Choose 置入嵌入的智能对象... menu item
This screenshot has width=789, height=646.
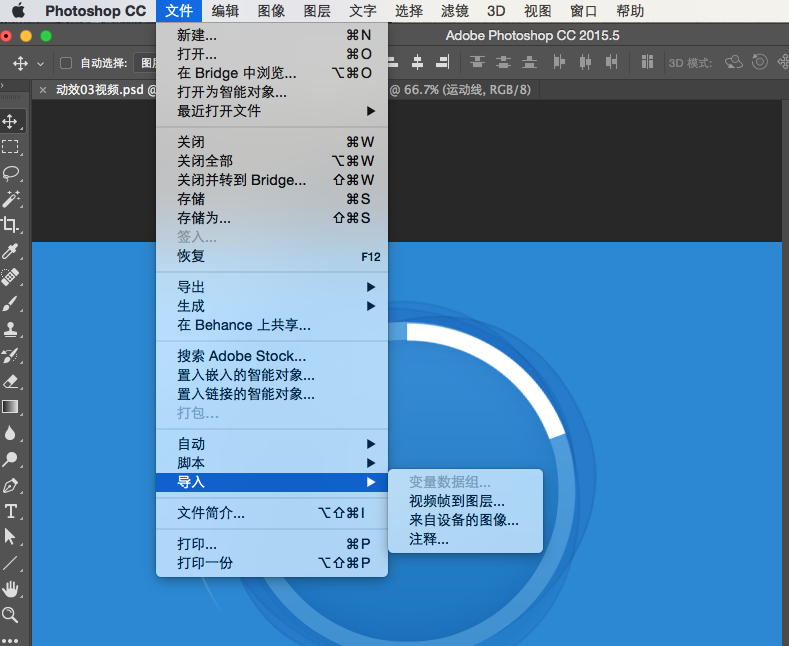coord(272,375)
